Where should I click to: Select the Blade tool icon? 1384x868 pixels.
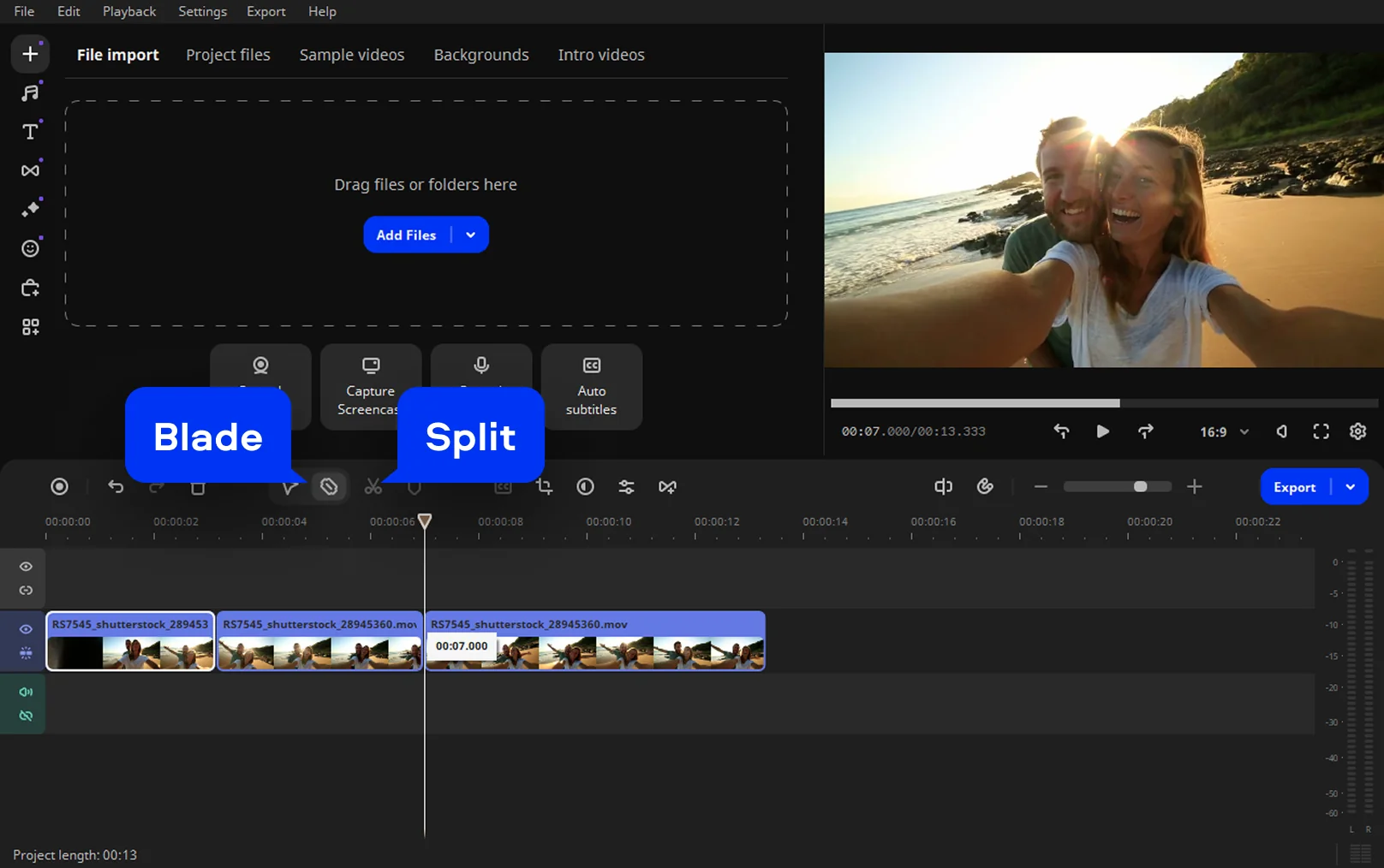329,487
